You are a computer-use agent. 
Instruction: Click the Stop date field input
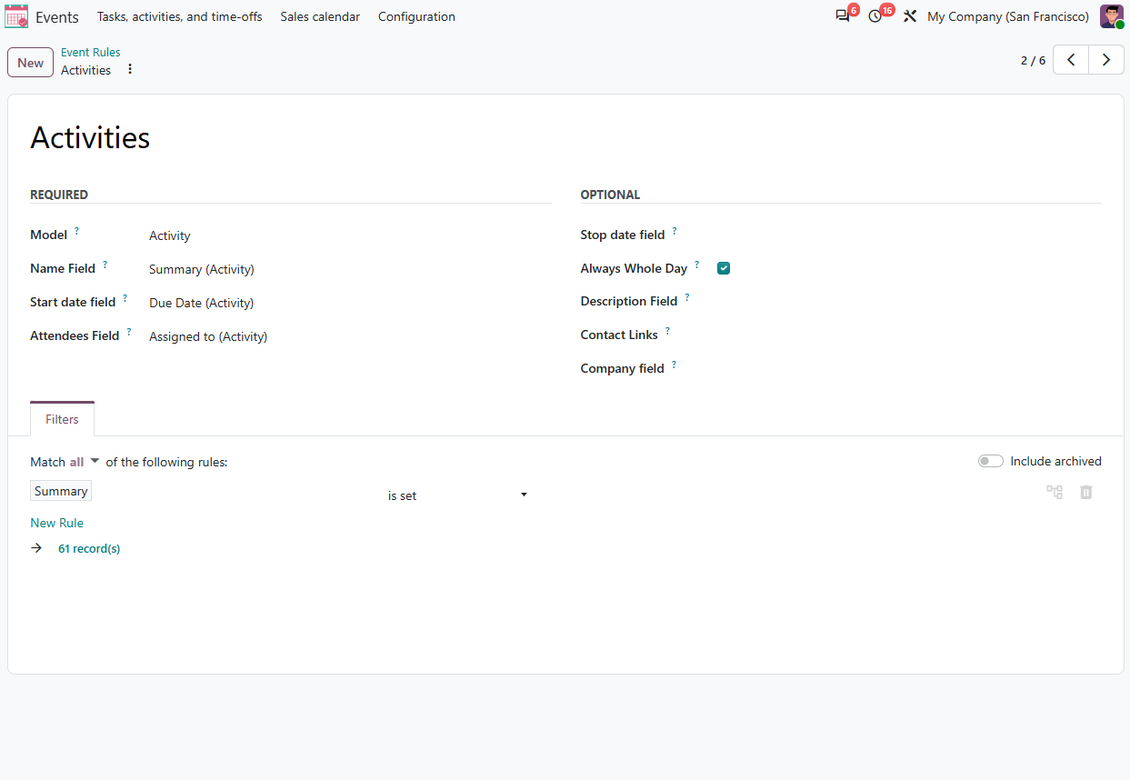(909, 235)
